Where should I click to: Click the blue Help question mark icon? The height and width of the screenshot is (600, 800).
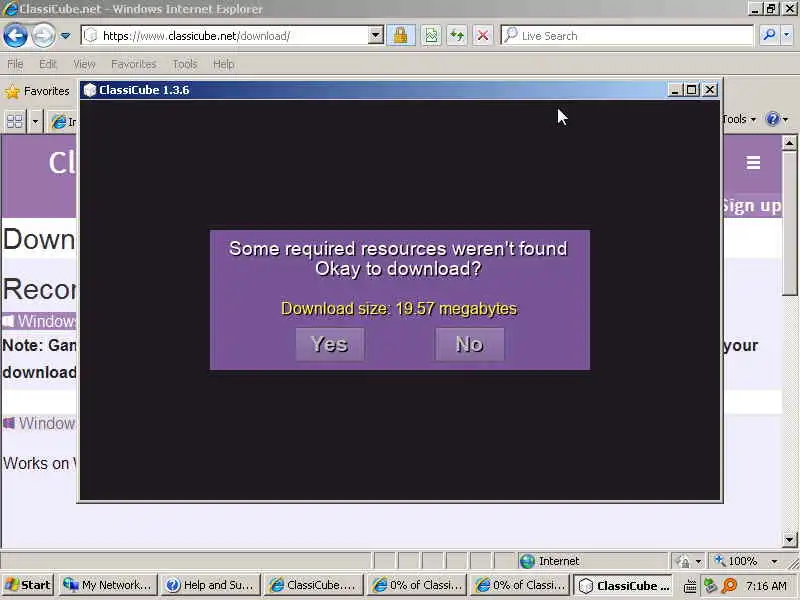pyautogui.click(x=772, y=119)
